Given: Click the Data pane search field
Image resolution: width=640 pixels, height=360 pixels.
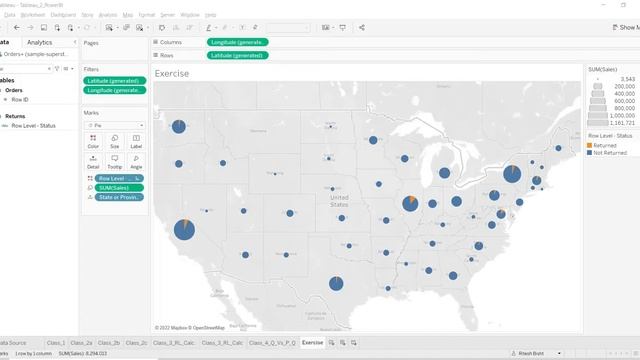Looking at the screenshot, I should [x=24, y=69].
